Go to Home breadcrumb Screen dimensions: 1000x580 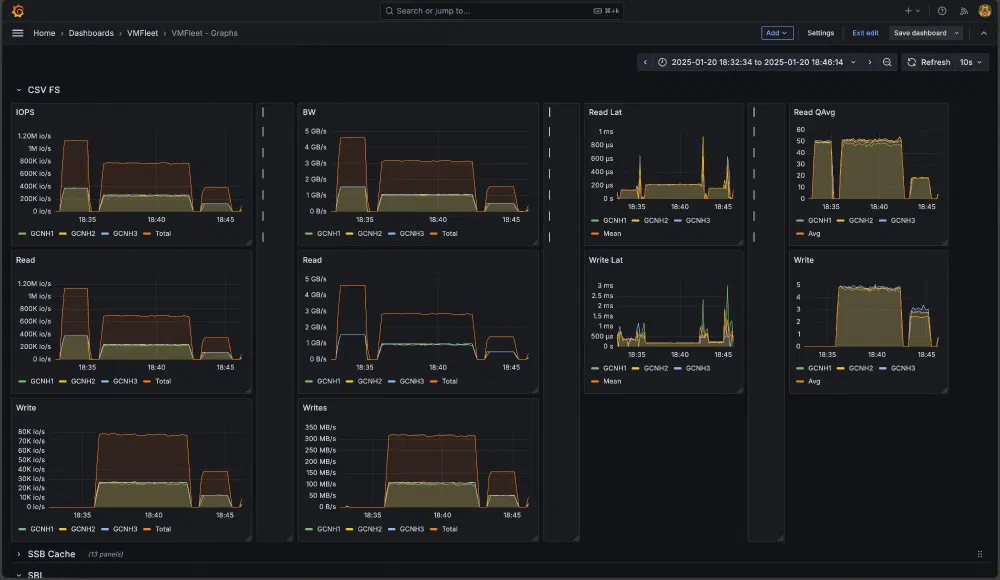pos(44,33)
